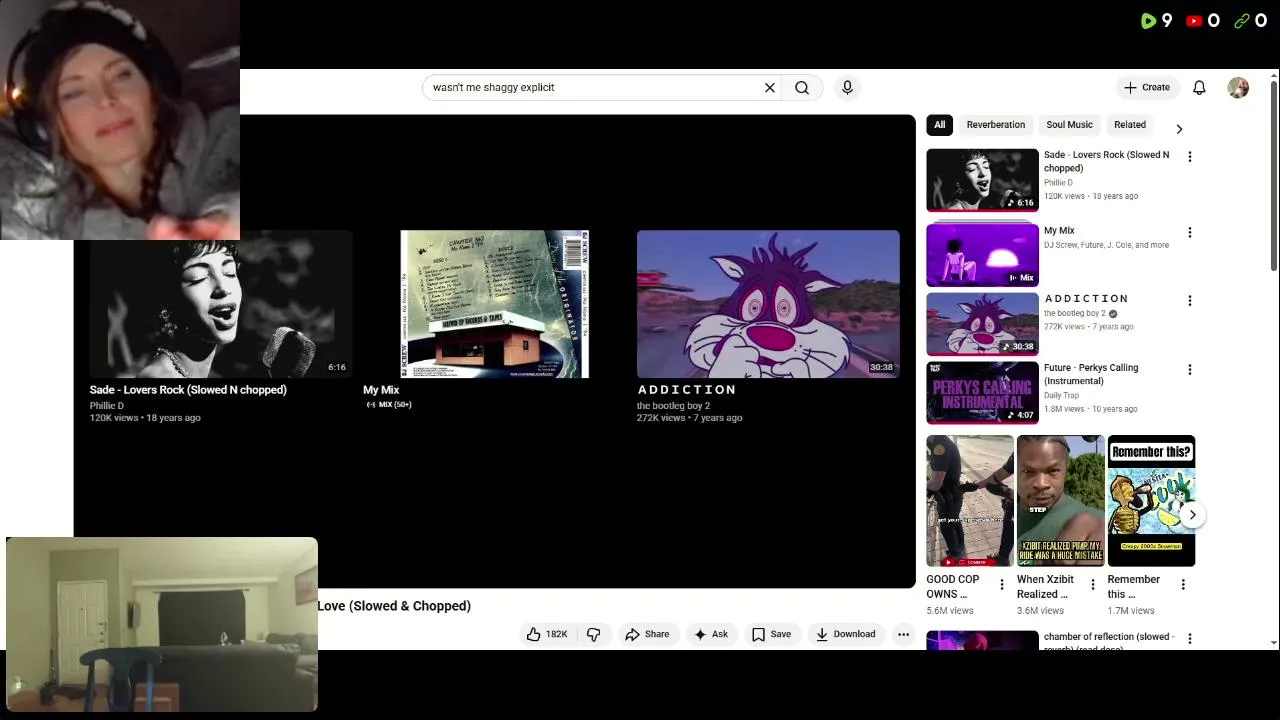Image resolution: width=1280 pixels, height=720 pixels.
Task: Open the Create menu
Action: tap(1146, 88)
